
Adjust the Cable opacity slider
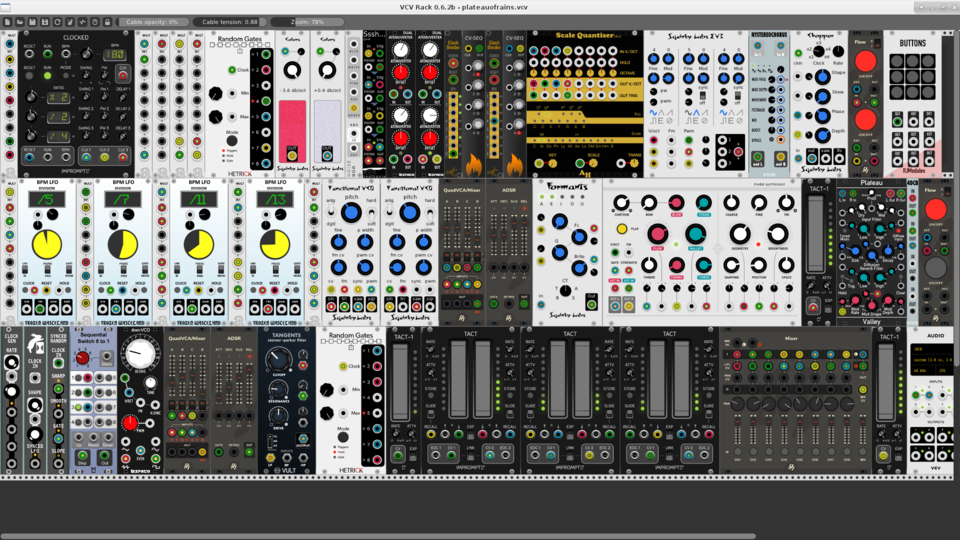click(152, 22)
